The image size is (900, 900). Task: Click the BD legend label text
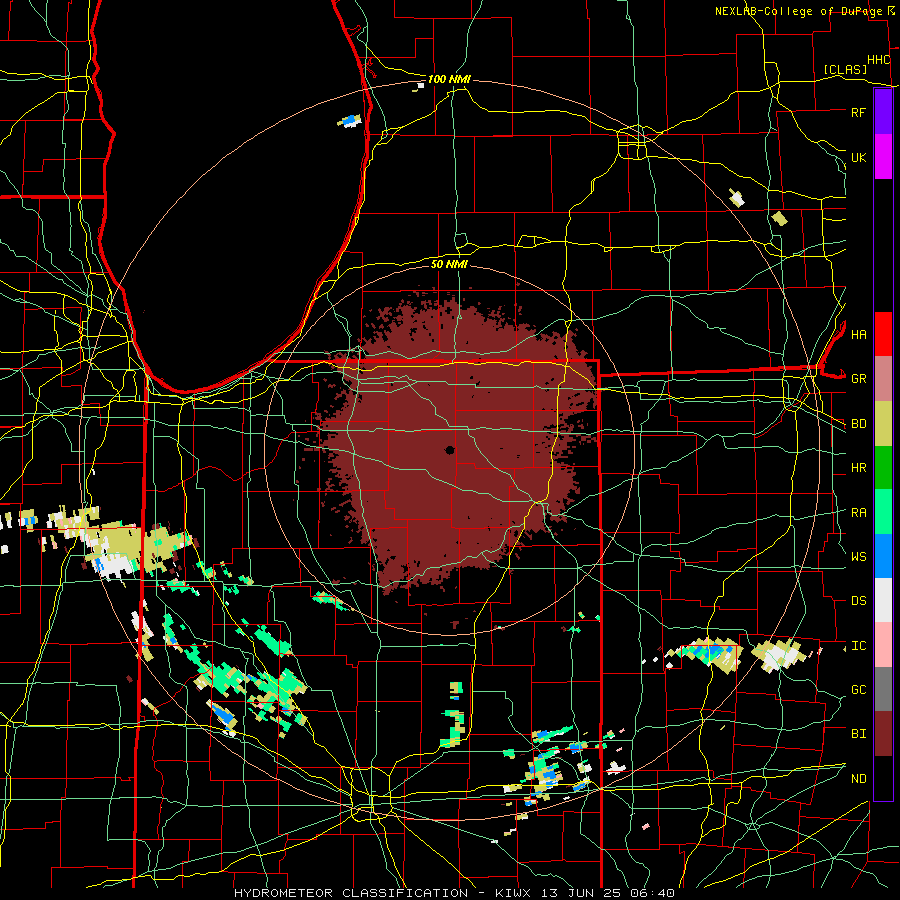click(x=858, y=424)
